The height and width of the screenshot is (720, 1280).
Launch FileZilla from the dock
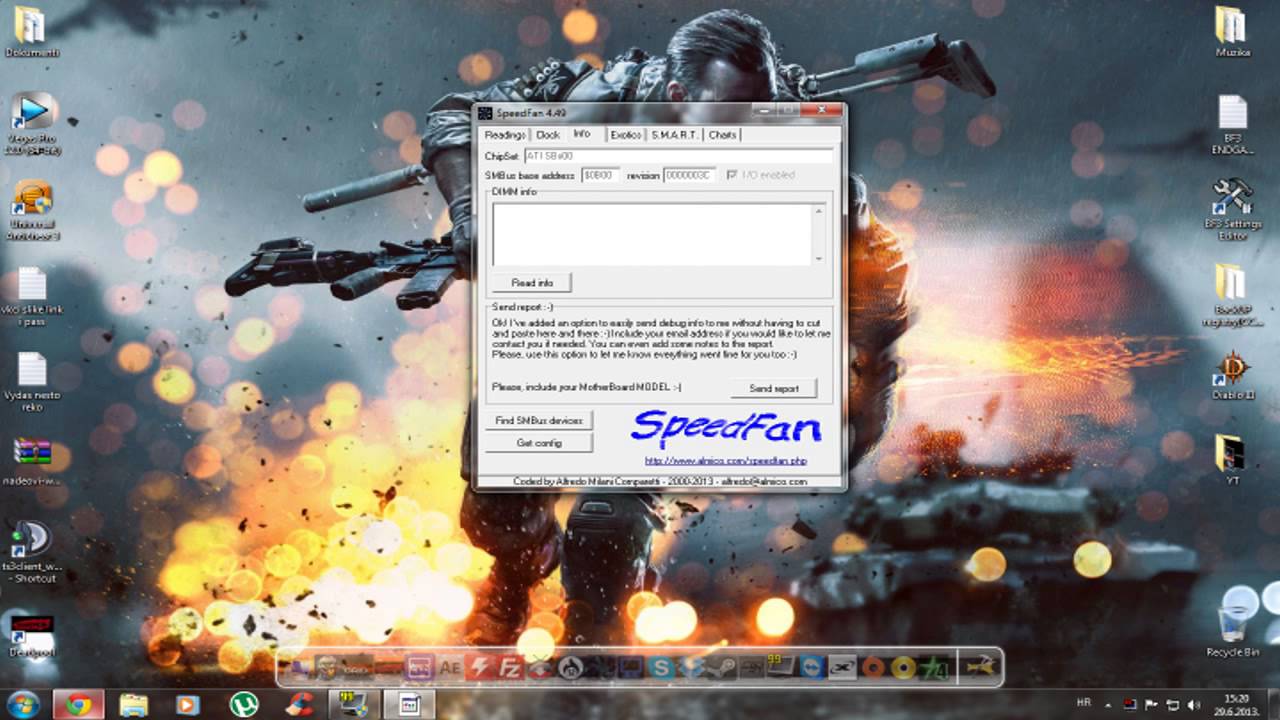510,667
